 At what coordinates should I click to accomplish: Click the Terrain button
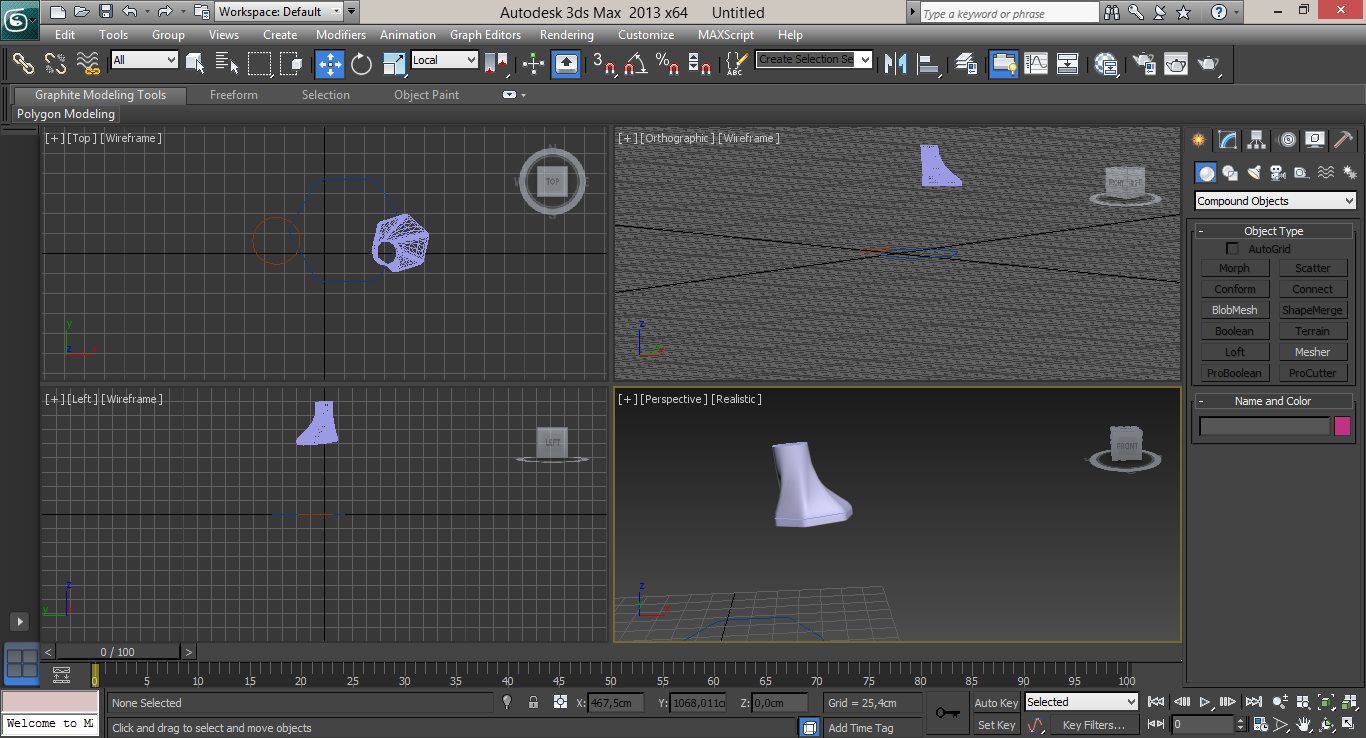(x=1312, y=331)
